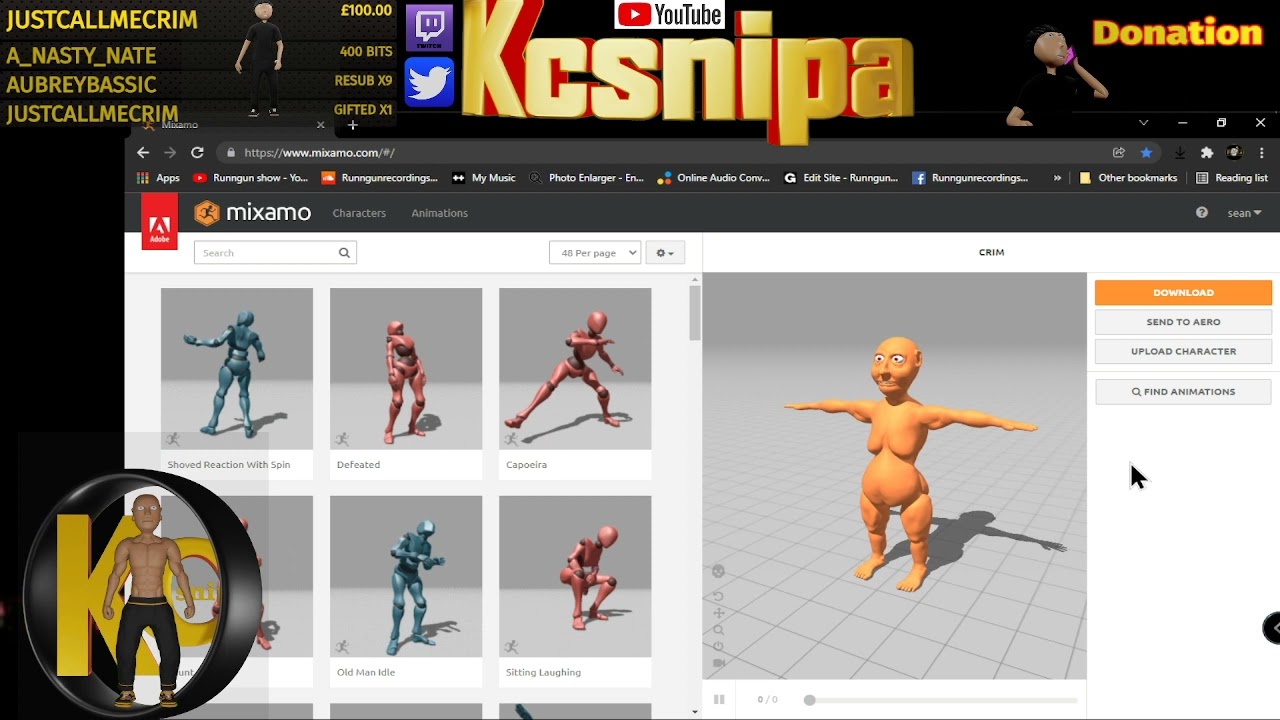Image resolution: width=1280 pixels, height=720 pixels.
Task: Open the Chrome three-dot menu
Action: [x=1263, y=153]
